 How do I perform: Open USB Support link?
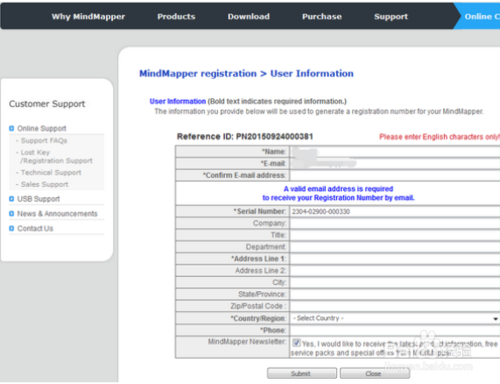pos(38,199)
